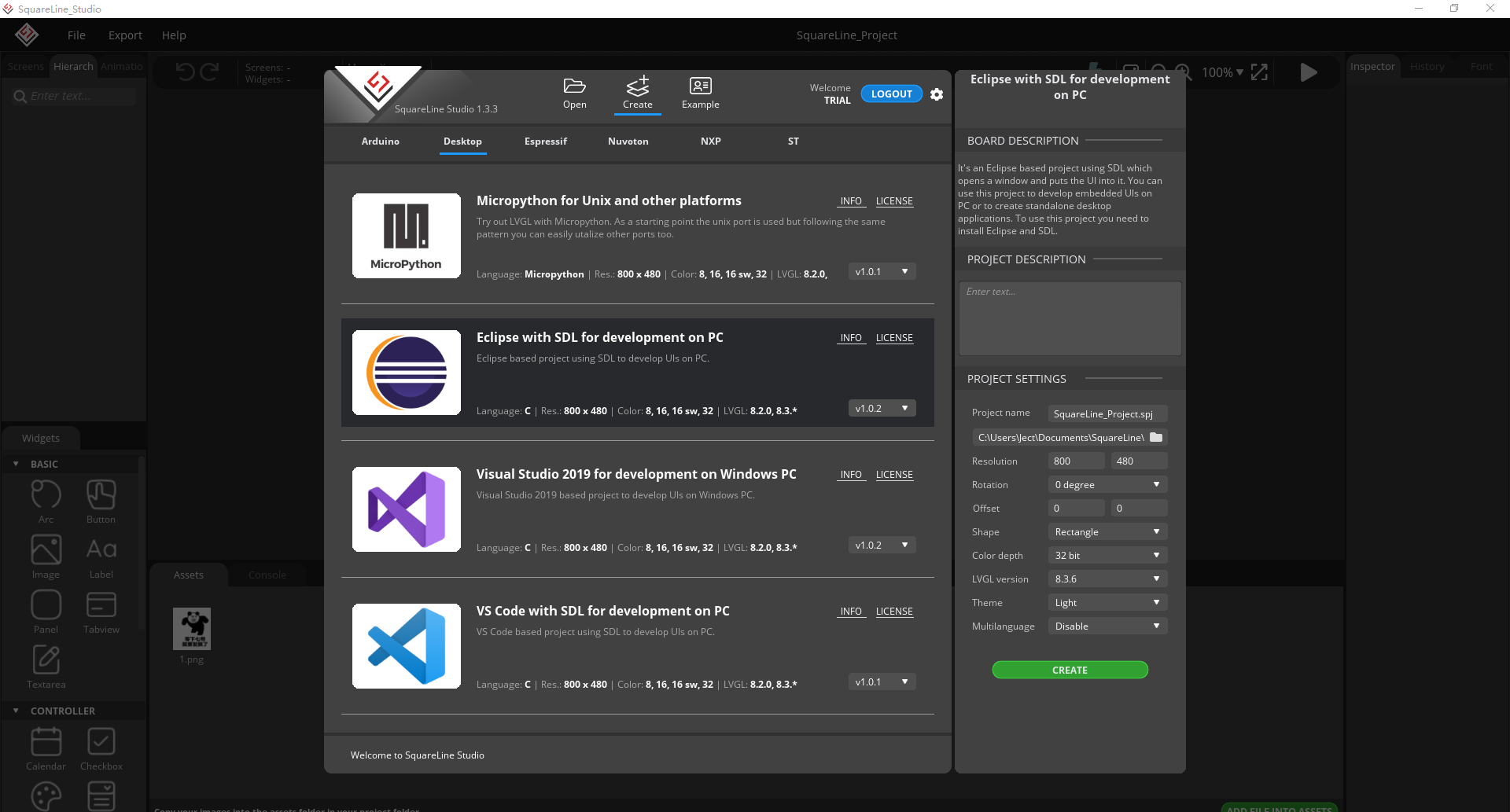Open the Shape Rectangle dropdown
1510x812 pixels.
(1107, 532)
